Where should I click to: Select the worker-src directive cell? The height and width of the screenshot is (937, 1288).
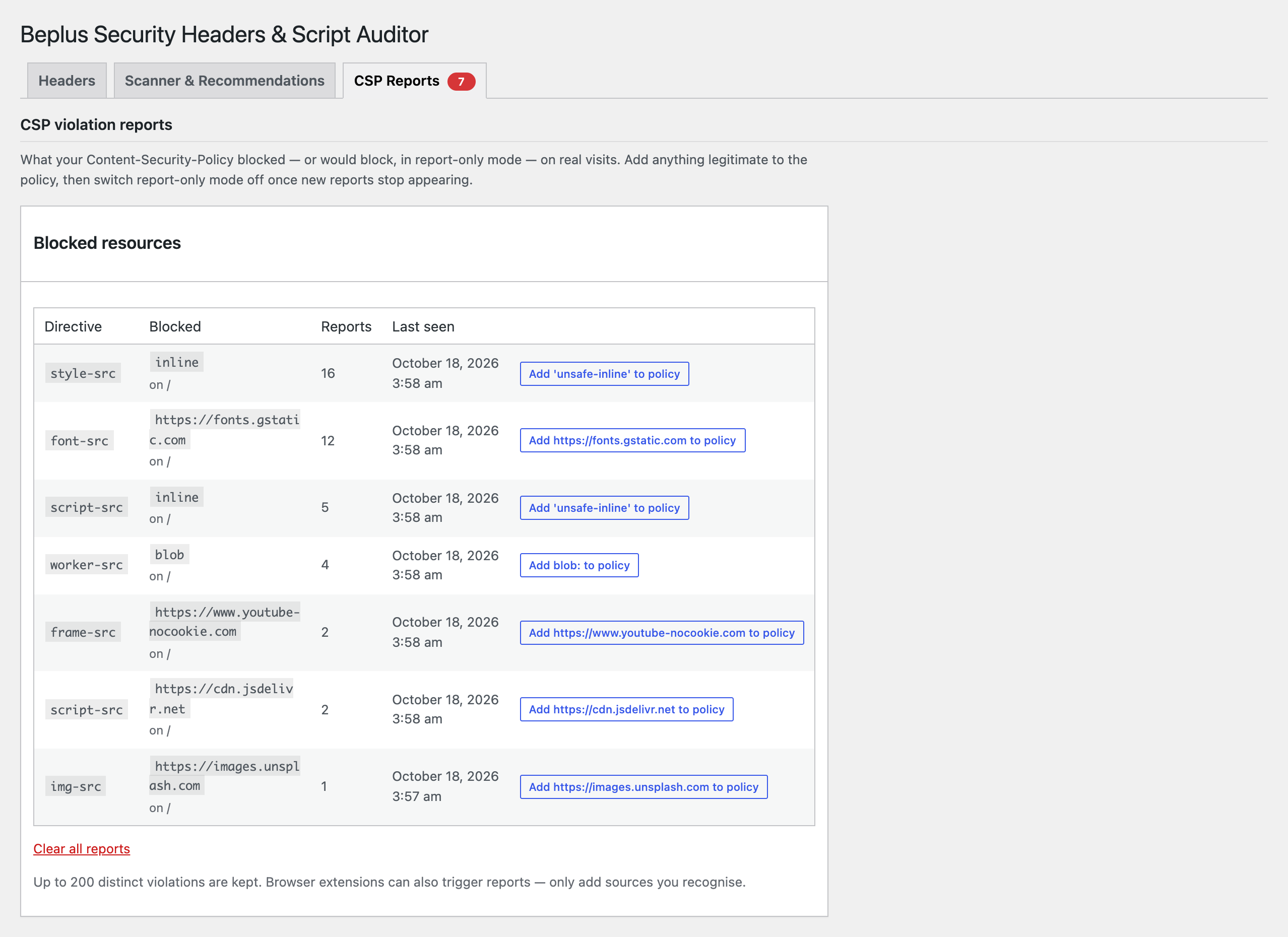[86, 565]
